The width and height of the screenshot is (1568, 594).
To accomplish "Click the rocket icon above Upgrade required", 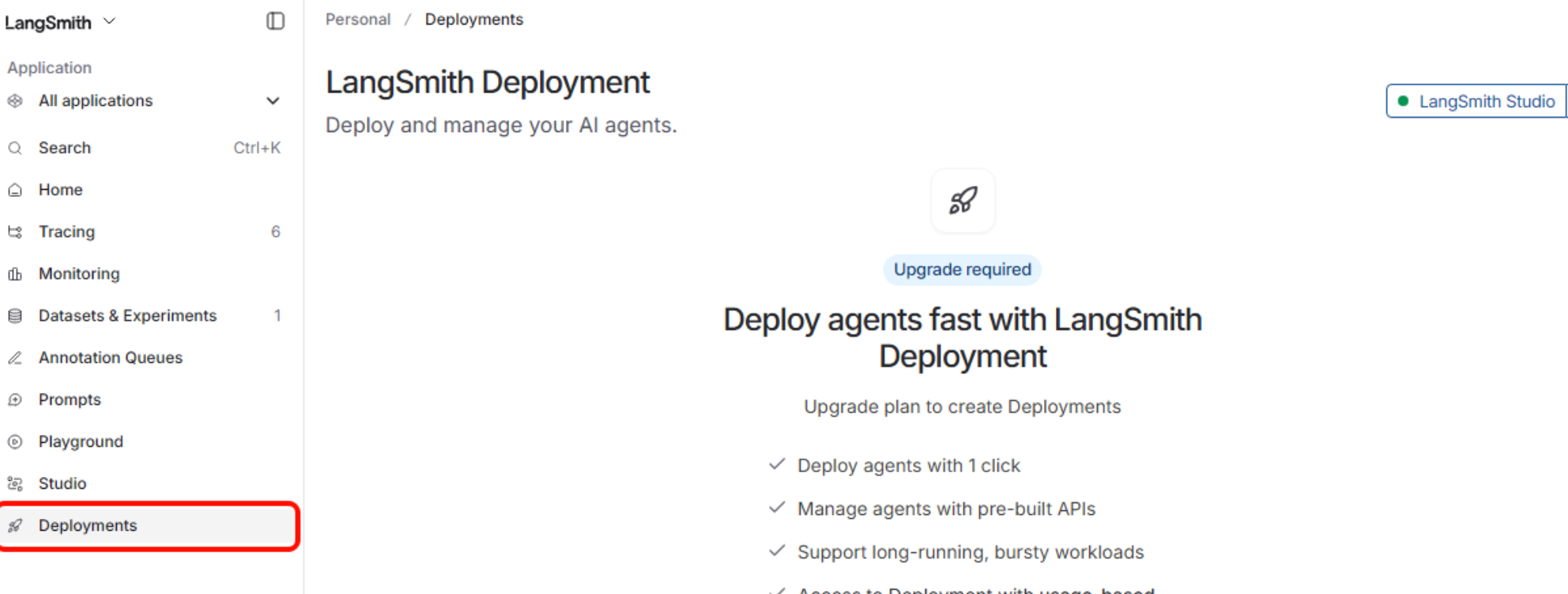I will 963,201.
